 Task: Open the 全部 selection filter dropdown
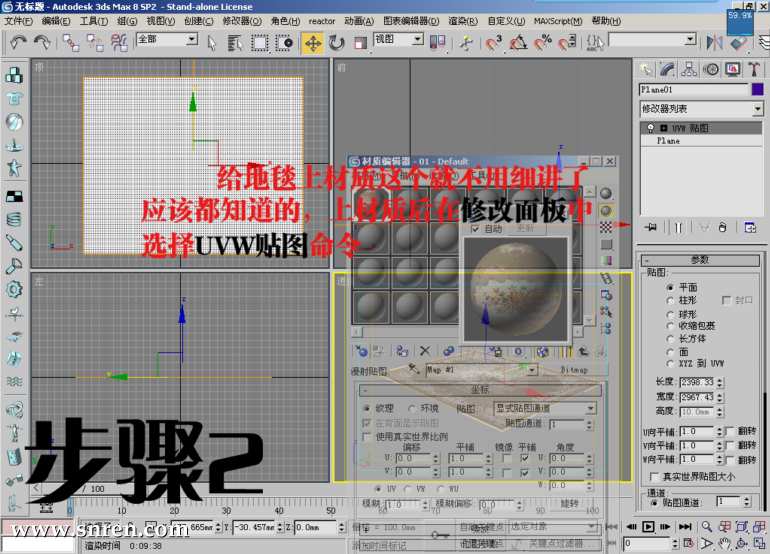(192, 39)
